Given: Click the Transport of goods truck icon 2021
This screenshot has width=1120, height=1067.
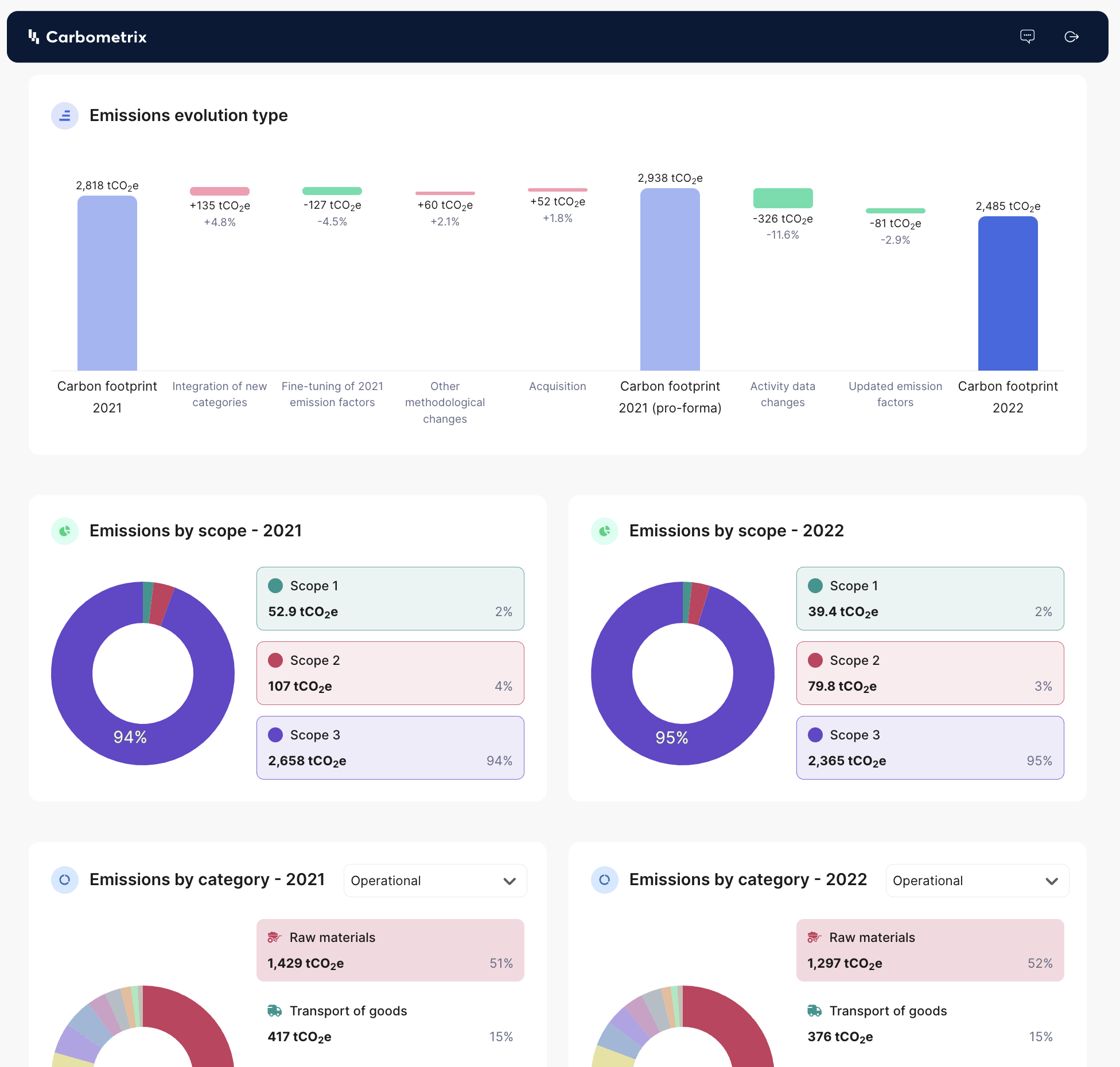Looking at the screenshot, I should (x=274, y=1011).
